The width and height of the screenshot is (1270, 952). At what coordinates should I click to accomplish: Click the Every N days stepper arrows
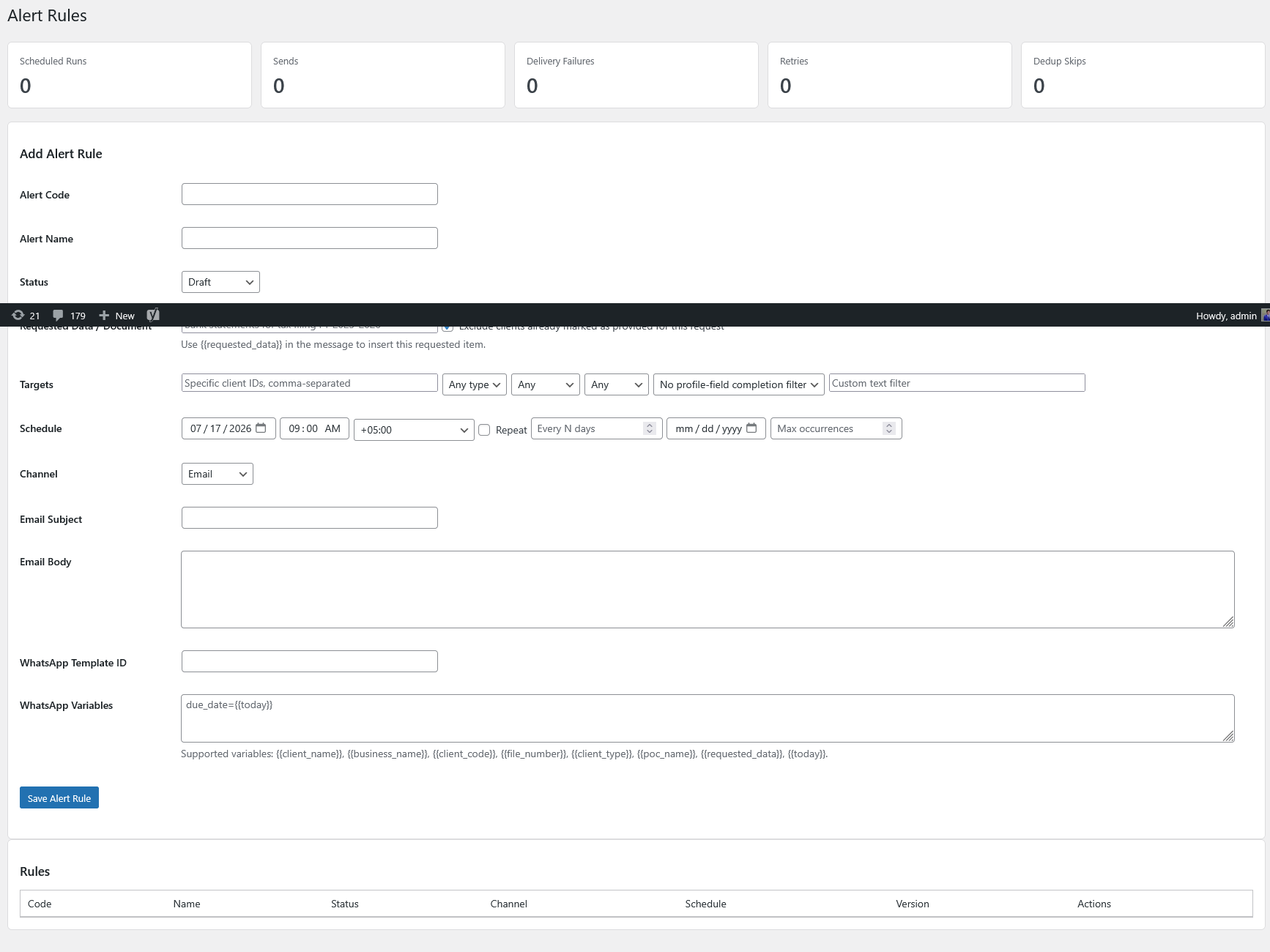(x=650, y=428)
